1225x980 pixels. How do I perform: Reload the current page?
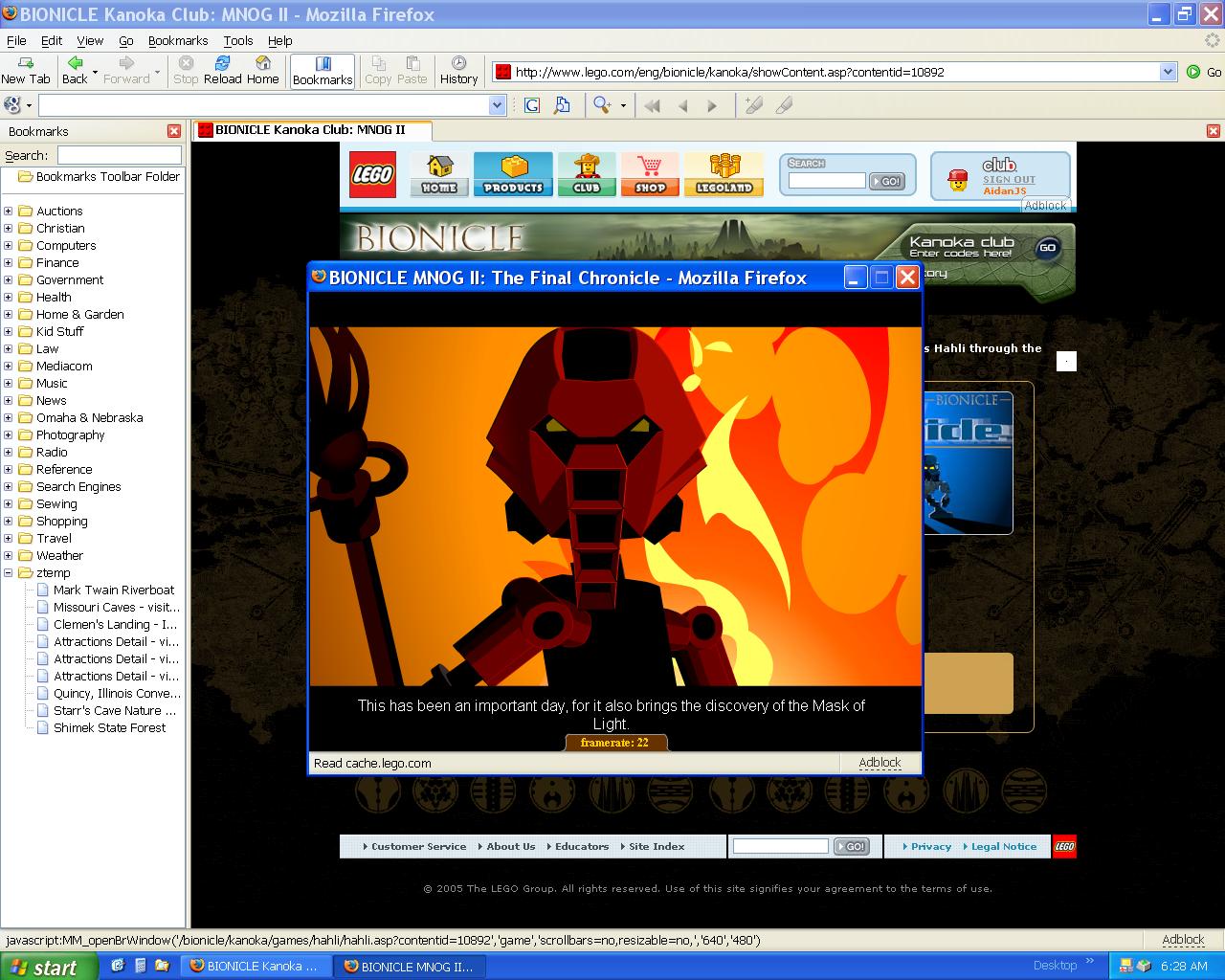pyautogui.click(x=222, y=71)
